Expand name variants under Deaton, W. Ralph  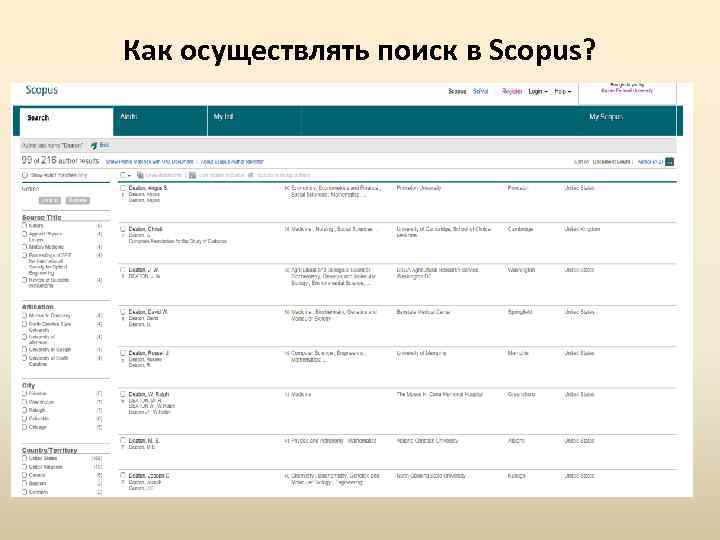[123, 401]
